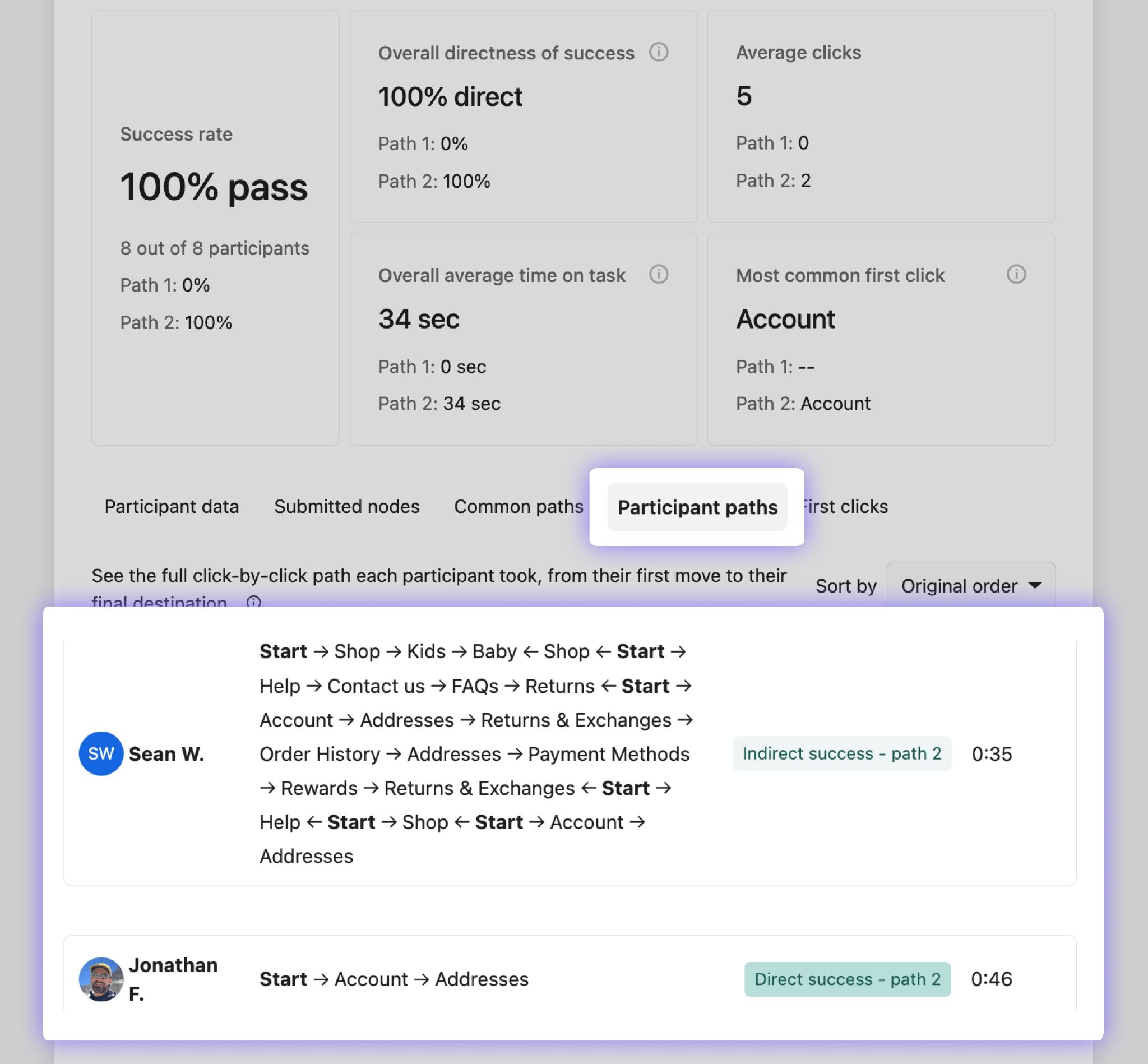This screenshot has height=1064, width=1148.
Task: Click info icon after the final destination description
Action: (x=253, y=602)
